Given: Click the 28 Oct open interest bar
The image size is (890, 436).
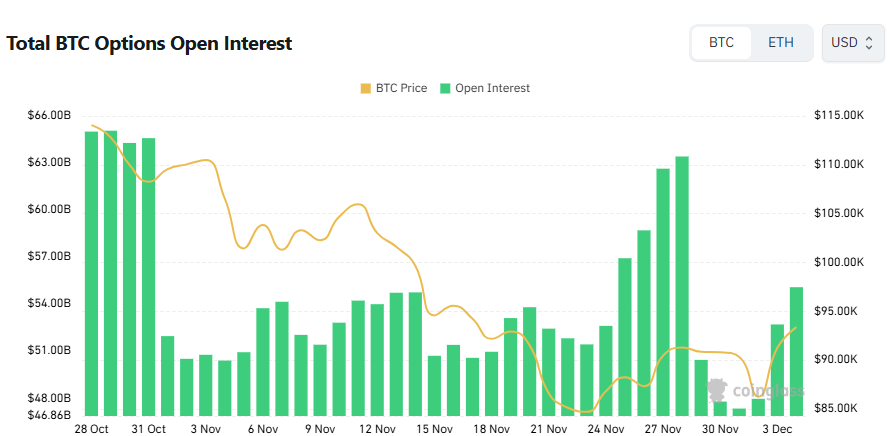Looking at the screenshot, I should click(91, 273).
